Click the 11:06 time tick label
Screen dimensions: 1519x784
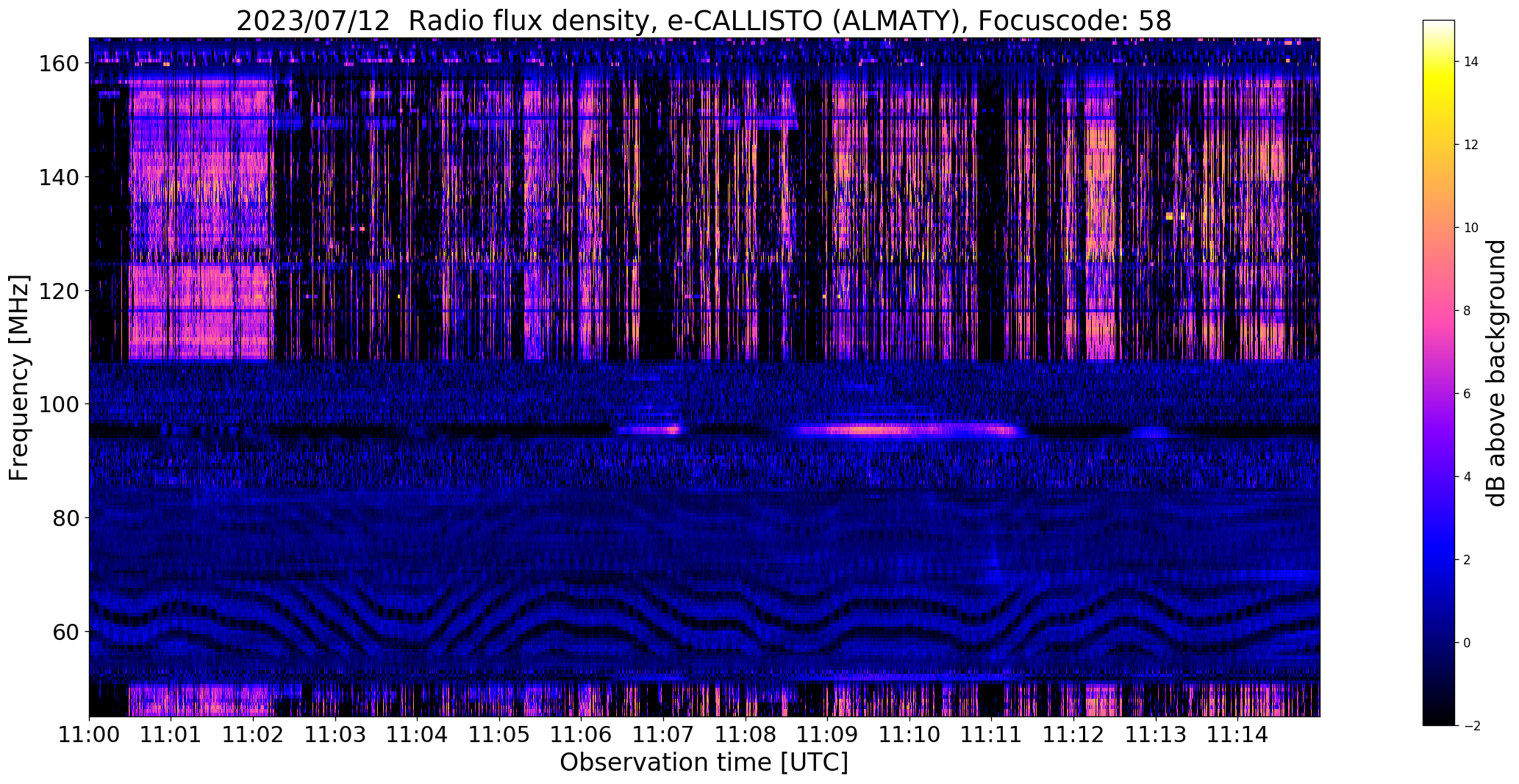(581, 734)
